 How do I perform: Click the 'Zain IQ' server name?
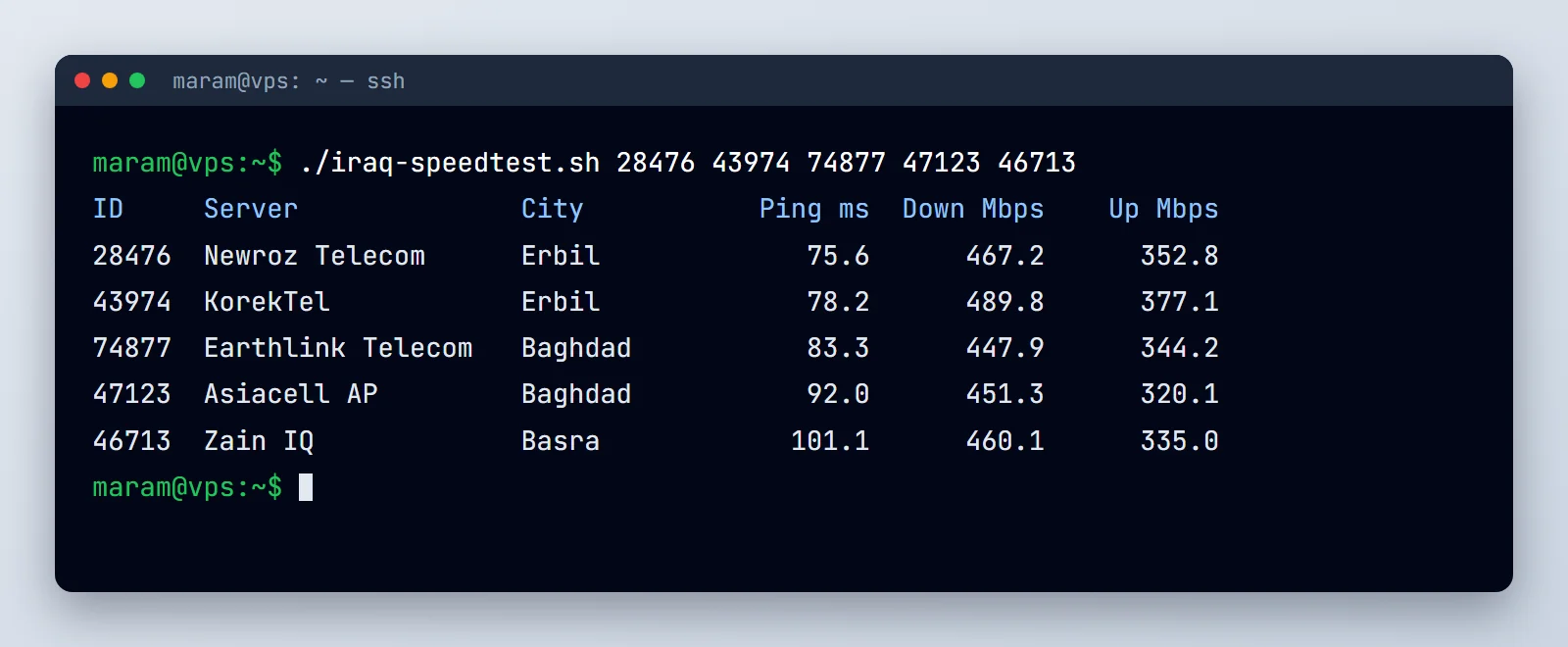click(259, 441)
